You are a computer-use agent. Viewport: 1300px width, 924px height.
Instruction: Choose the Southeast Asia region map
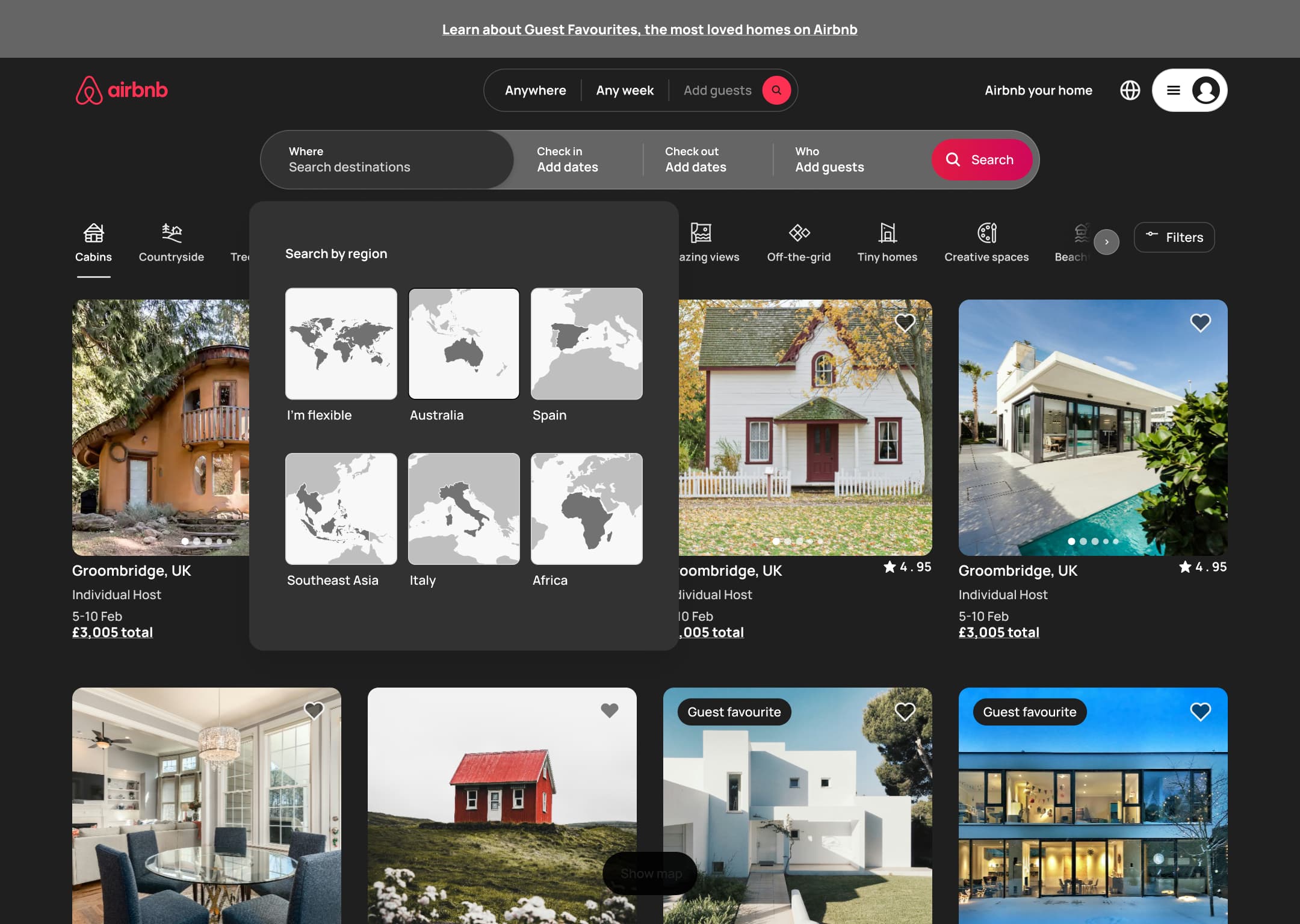[341, 509]
